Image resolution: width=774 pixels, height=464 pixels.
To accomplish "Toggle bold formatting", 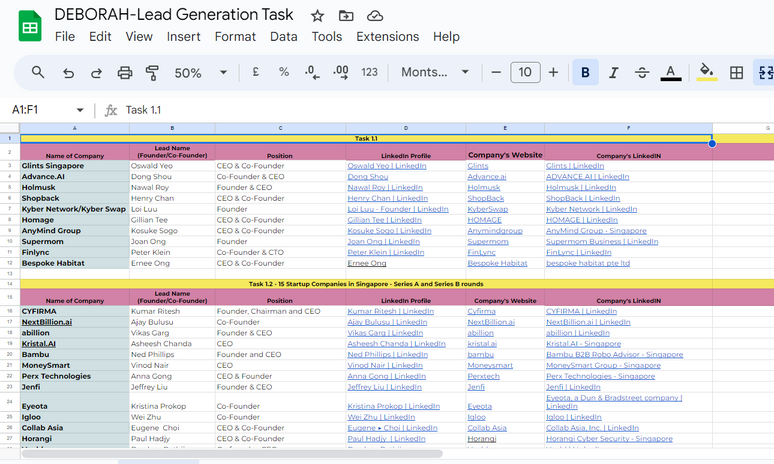I will [585, 73].
